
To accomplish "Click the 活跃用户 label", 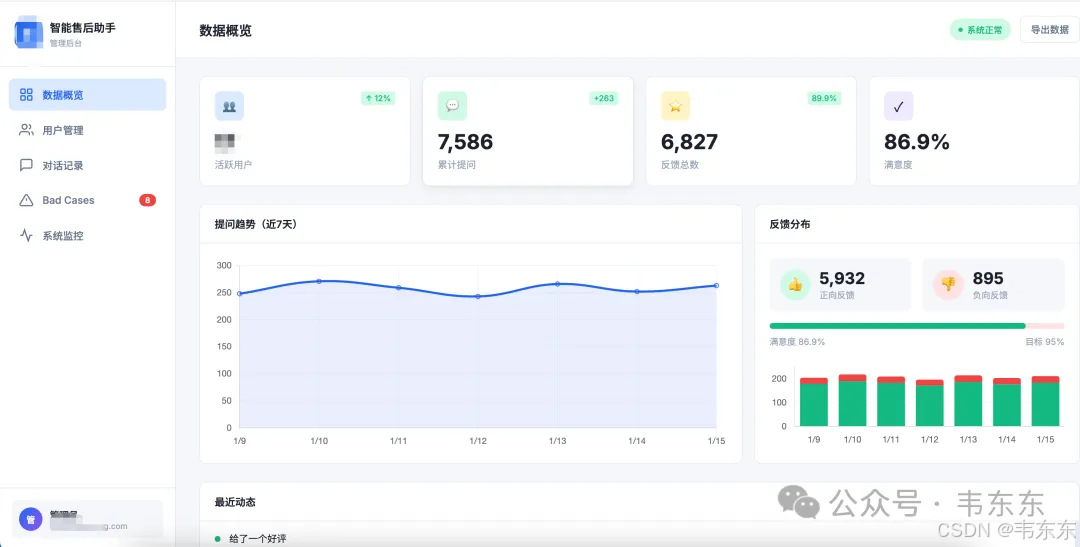I will click(233, 165).
